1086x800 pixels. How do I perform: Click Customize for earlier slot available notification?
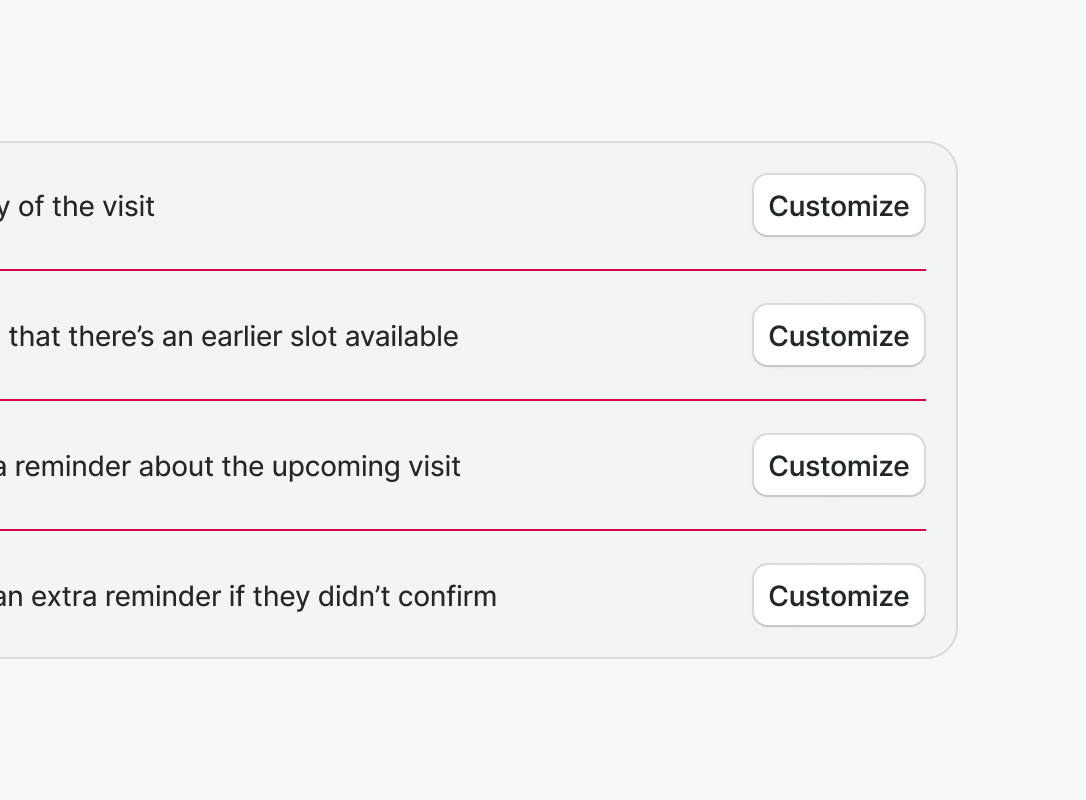click(x=838, y=336)
